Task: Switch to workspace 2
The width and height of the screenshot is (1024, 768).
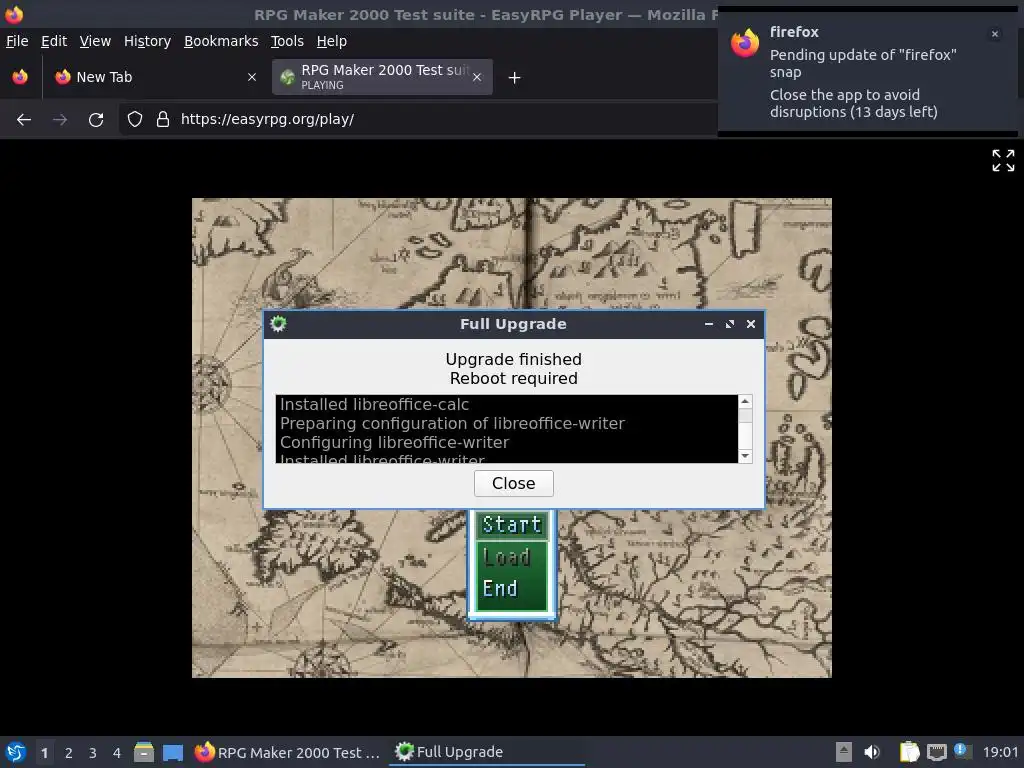Action: click(69, 753)
